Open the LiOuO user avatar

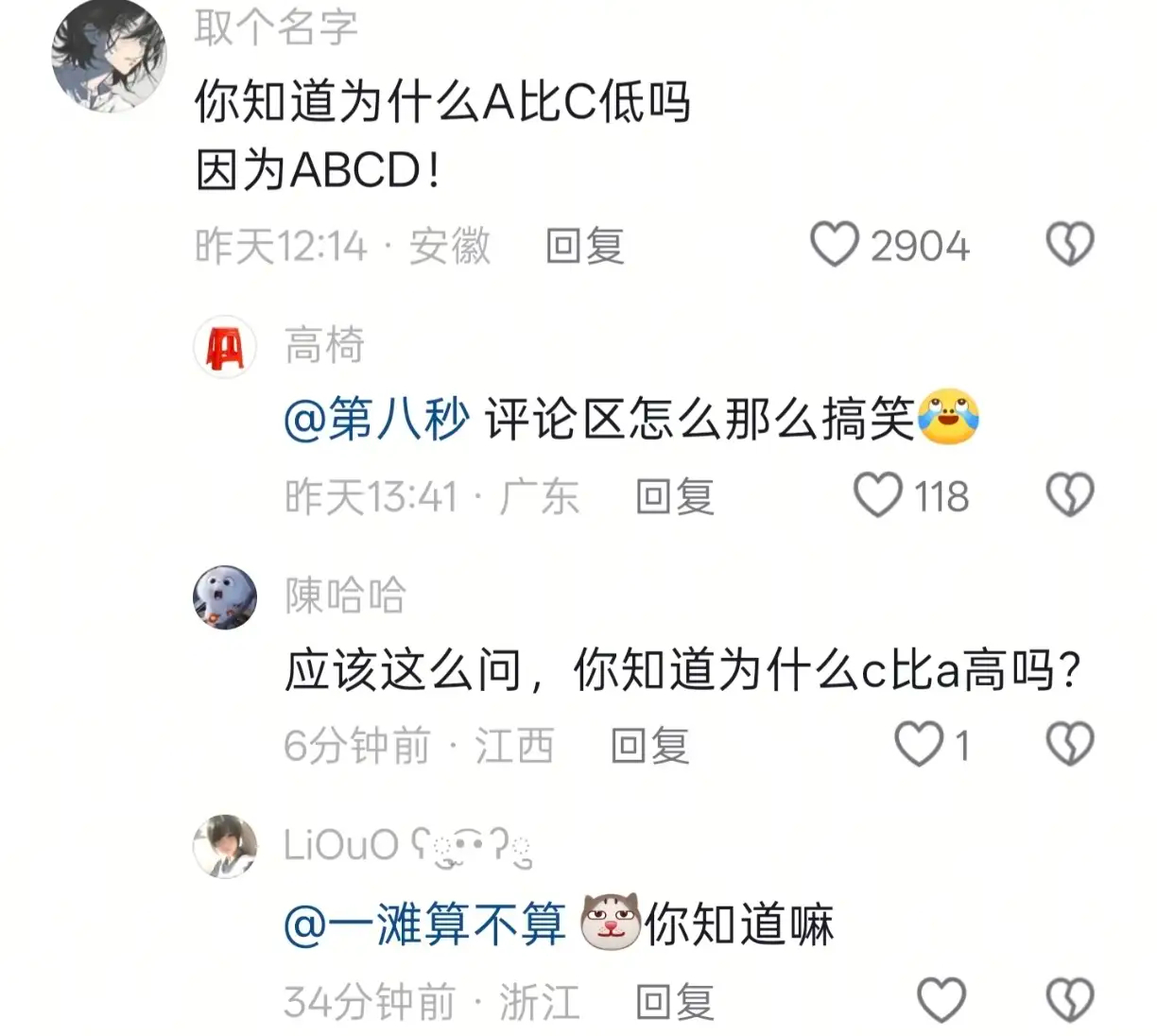[x=225, y=846]
